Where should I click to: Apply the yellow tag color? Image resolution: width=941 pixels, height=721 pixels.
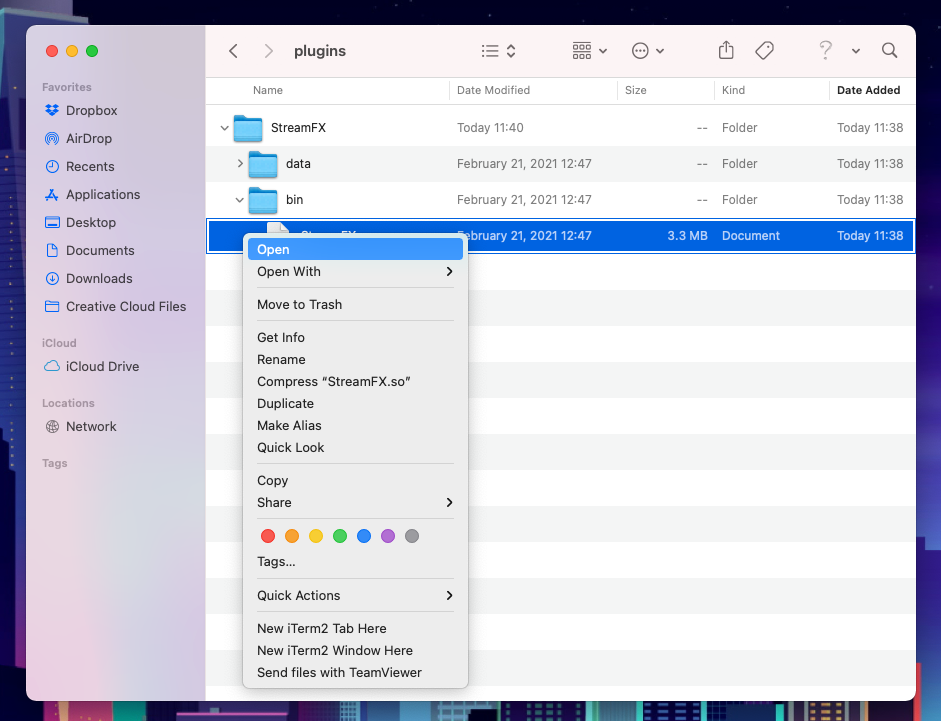316,536
